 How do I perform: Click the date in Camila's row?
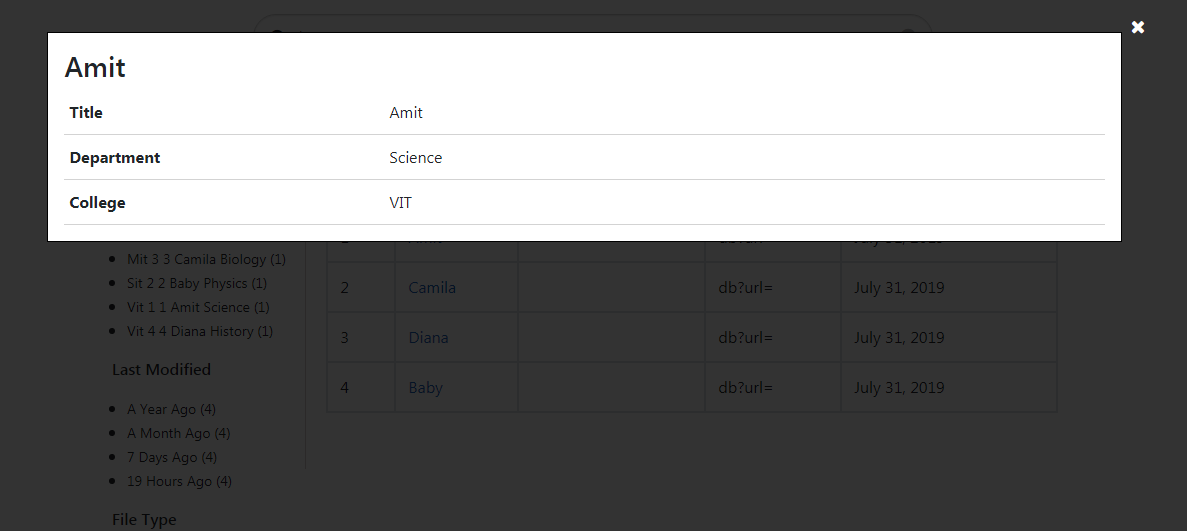coord(898,288)
